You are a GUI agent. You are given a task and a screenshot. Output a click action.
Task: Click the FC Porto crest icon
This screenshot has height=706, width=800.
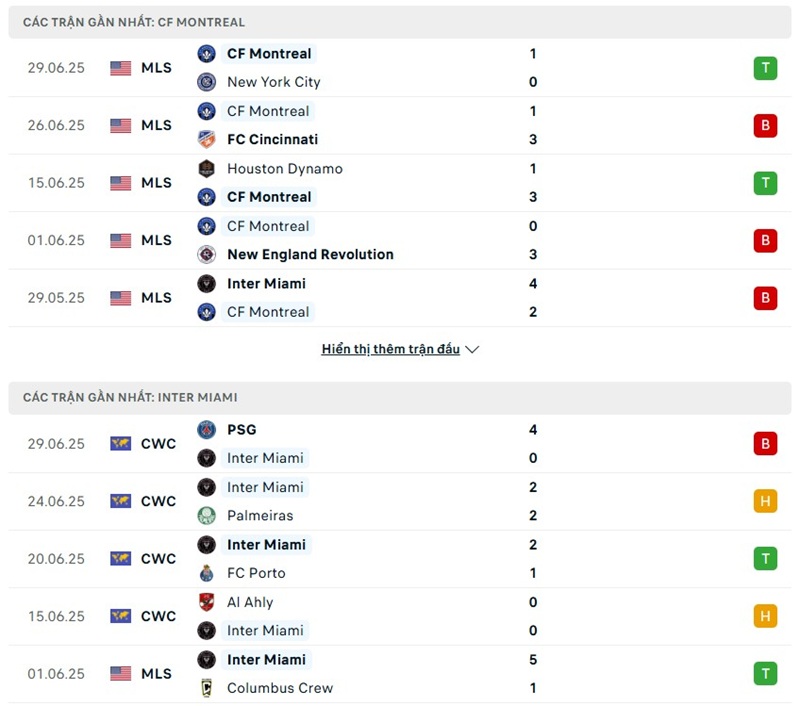(206, 573)
